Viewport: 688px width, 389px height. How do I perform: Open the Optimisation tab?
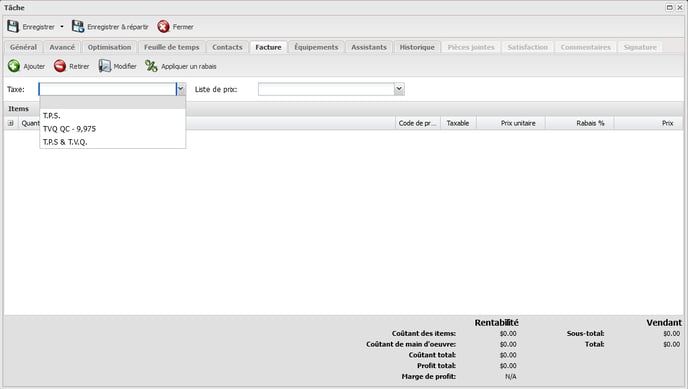(x=109, y=47)
